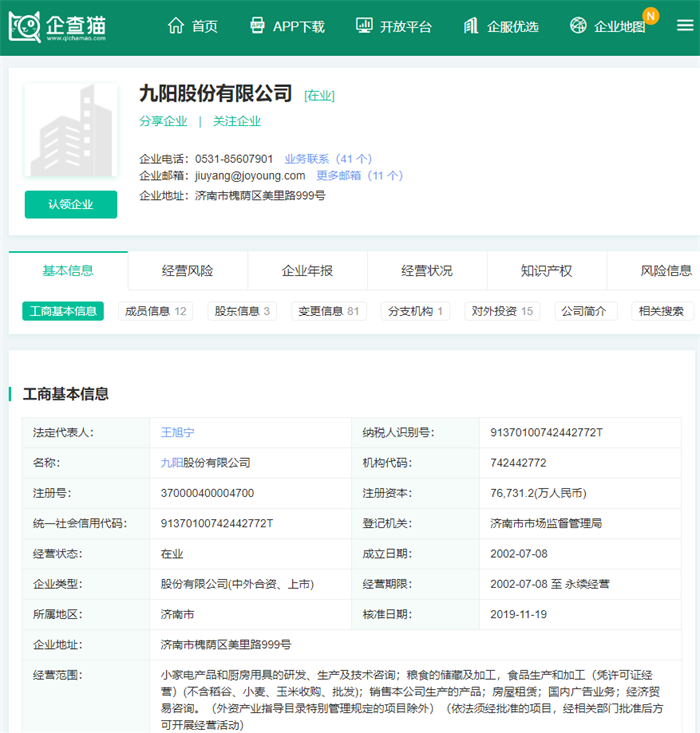
Task: Click header address 济南市槐荫区美里路999号
Action: point(260,195)
